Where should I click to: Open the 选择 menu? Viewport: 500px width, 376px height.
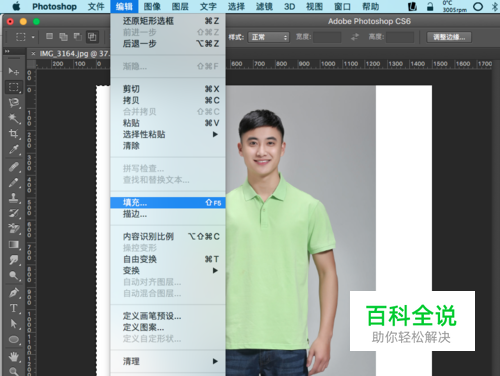pyautogui.click(x=236, y=6)
